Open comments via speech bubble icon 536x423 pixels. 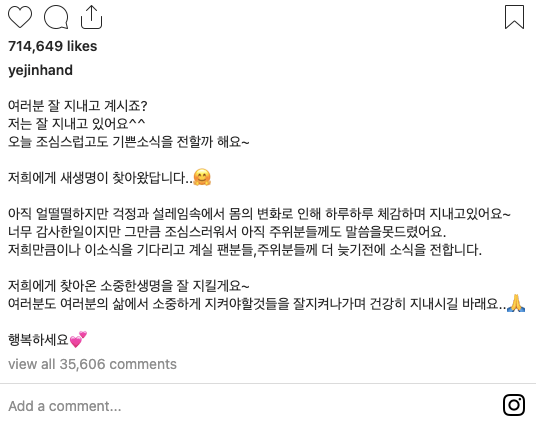(x=56, y=17)
